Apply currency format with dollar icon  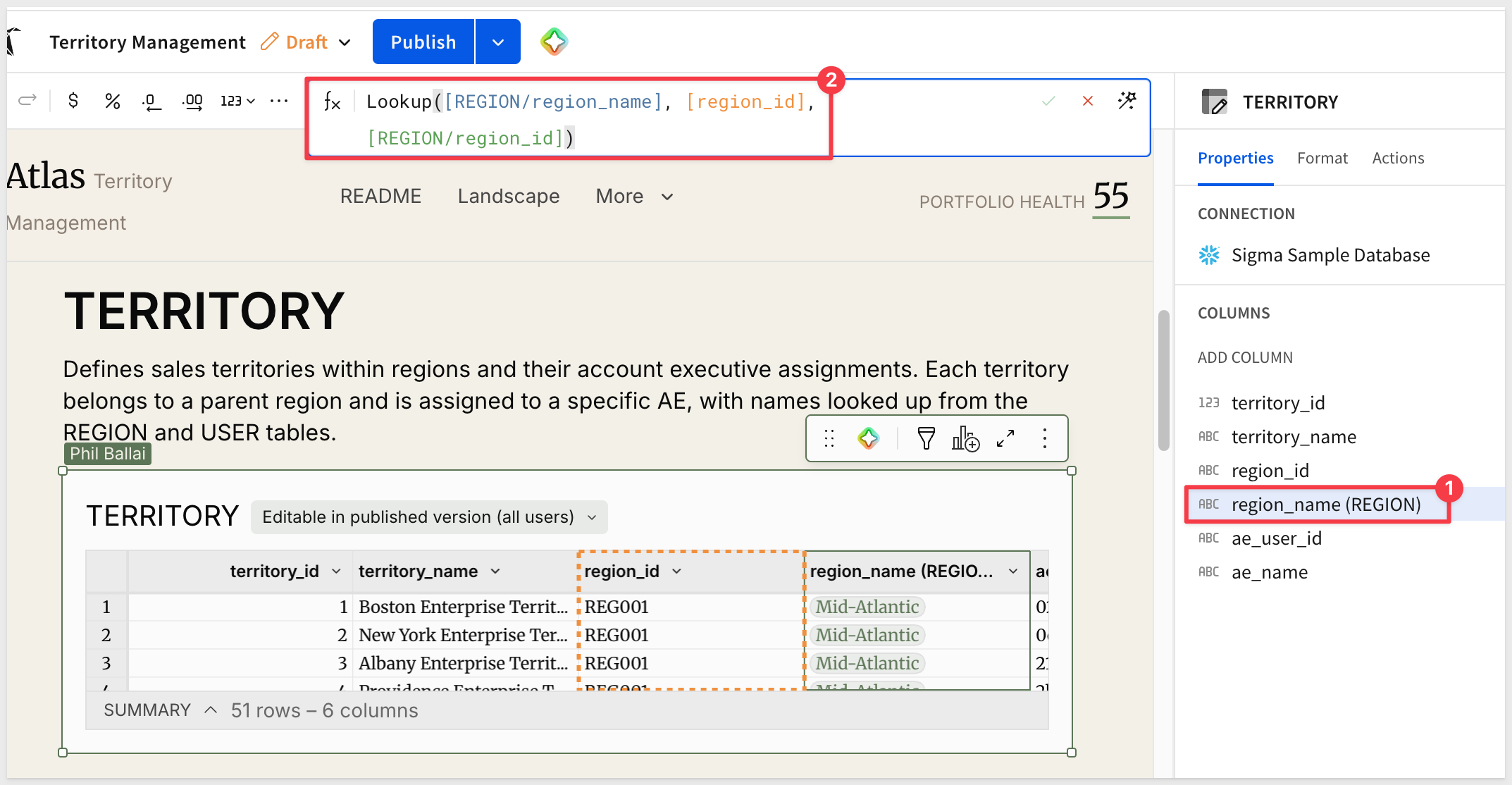click(73, 101)
